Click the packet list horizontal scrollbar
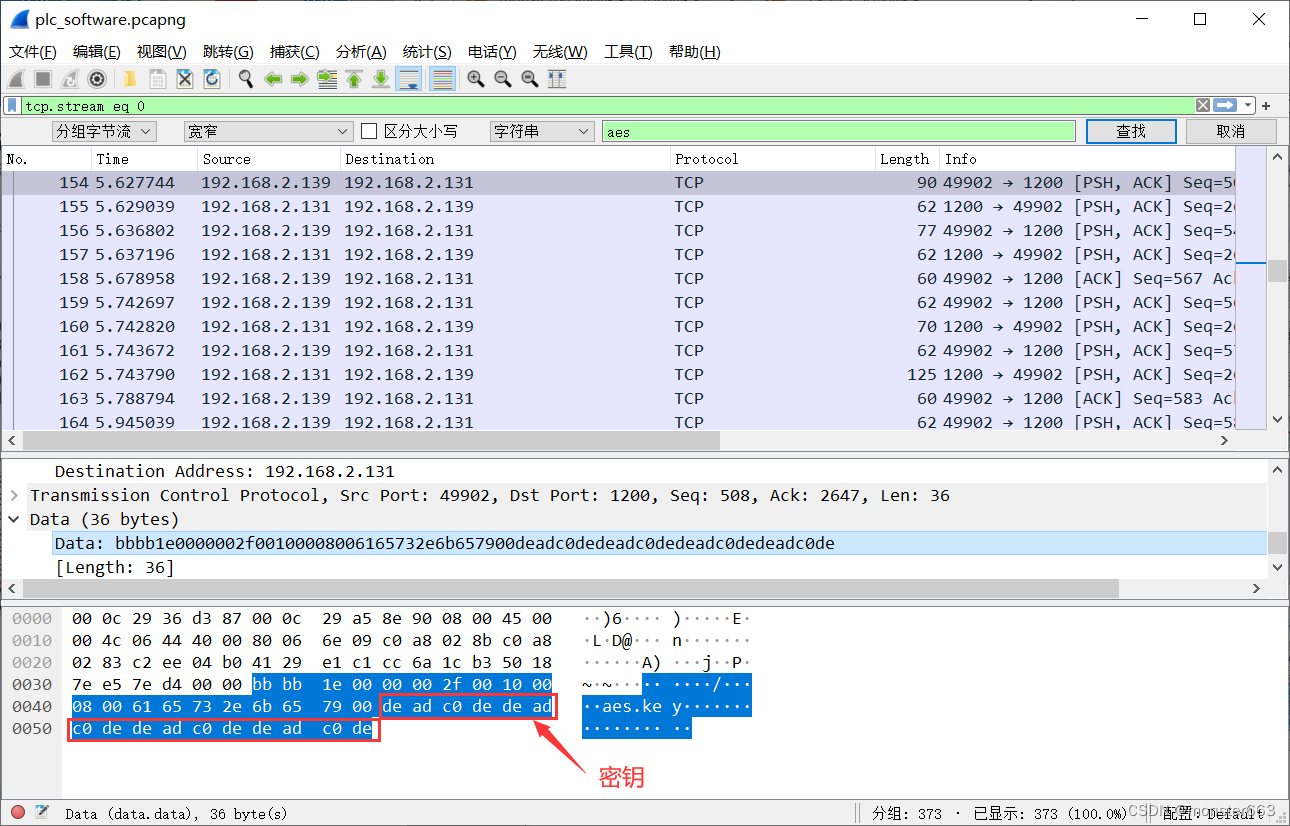Screen dimensions: 1290x826 pyautogui.click(x=370, y=440)
